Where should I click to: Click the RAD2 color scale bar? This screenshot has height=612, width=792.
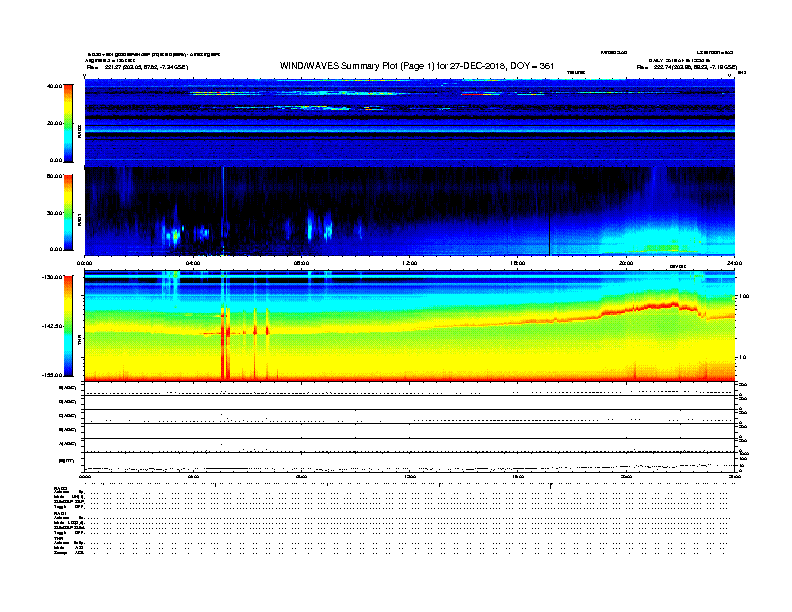(68, 123)
